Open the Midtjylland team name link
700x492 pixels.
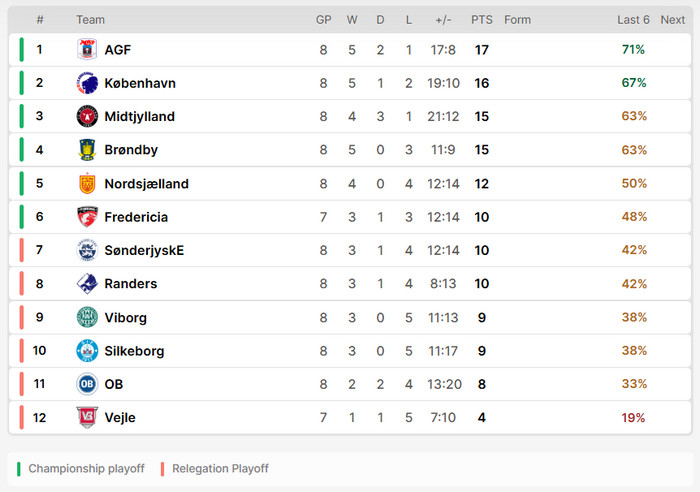(139, 117)
